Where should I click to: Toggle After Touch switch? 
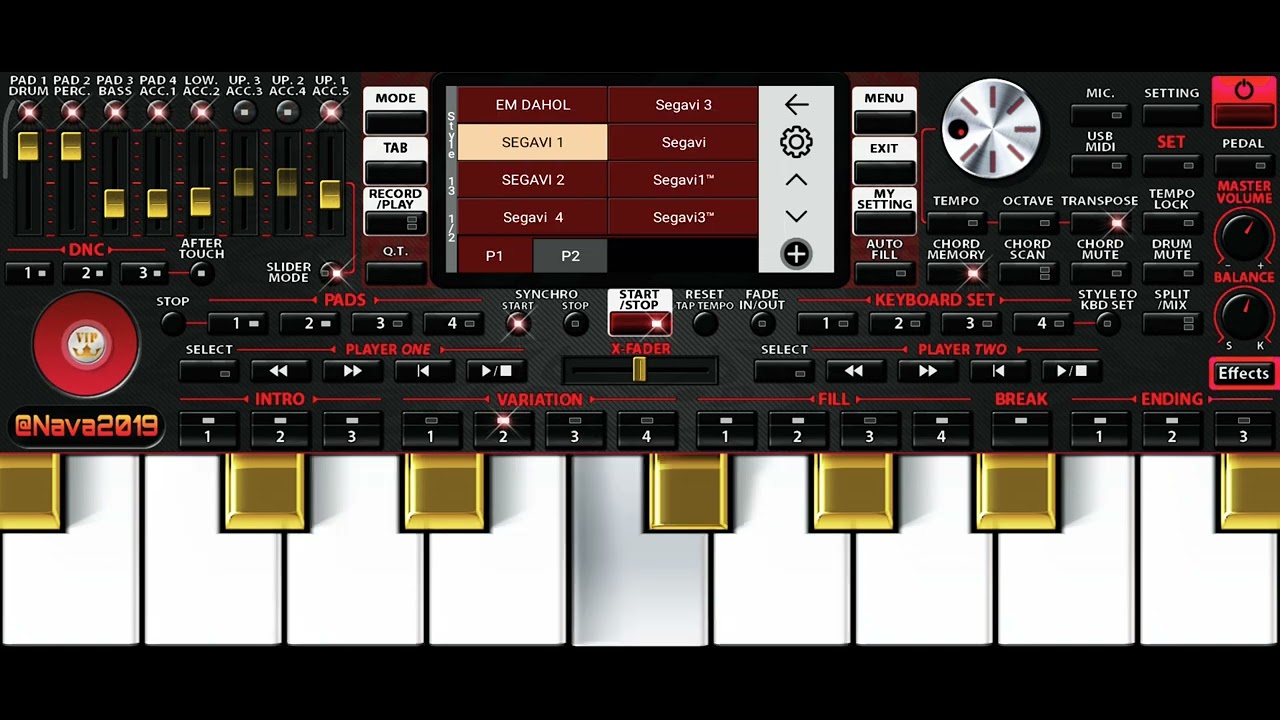pyautogui.click(x=201, y=273)
